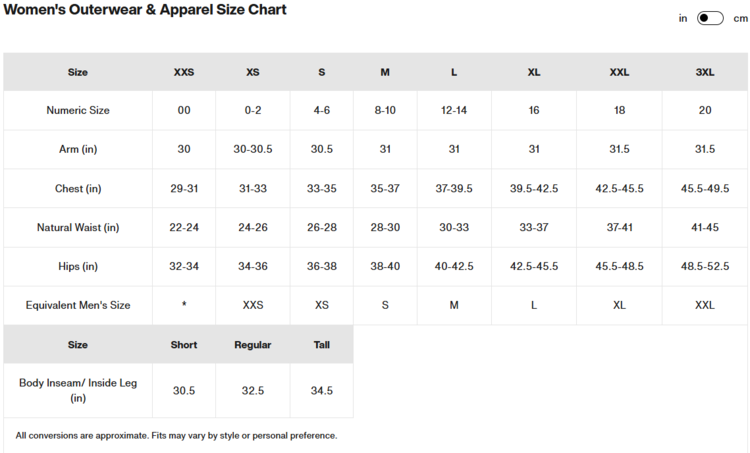The height and width of the screenshot is (453, 750).
Task: Click the Body Inseam/ Inside Leg label
Action: 78,390
